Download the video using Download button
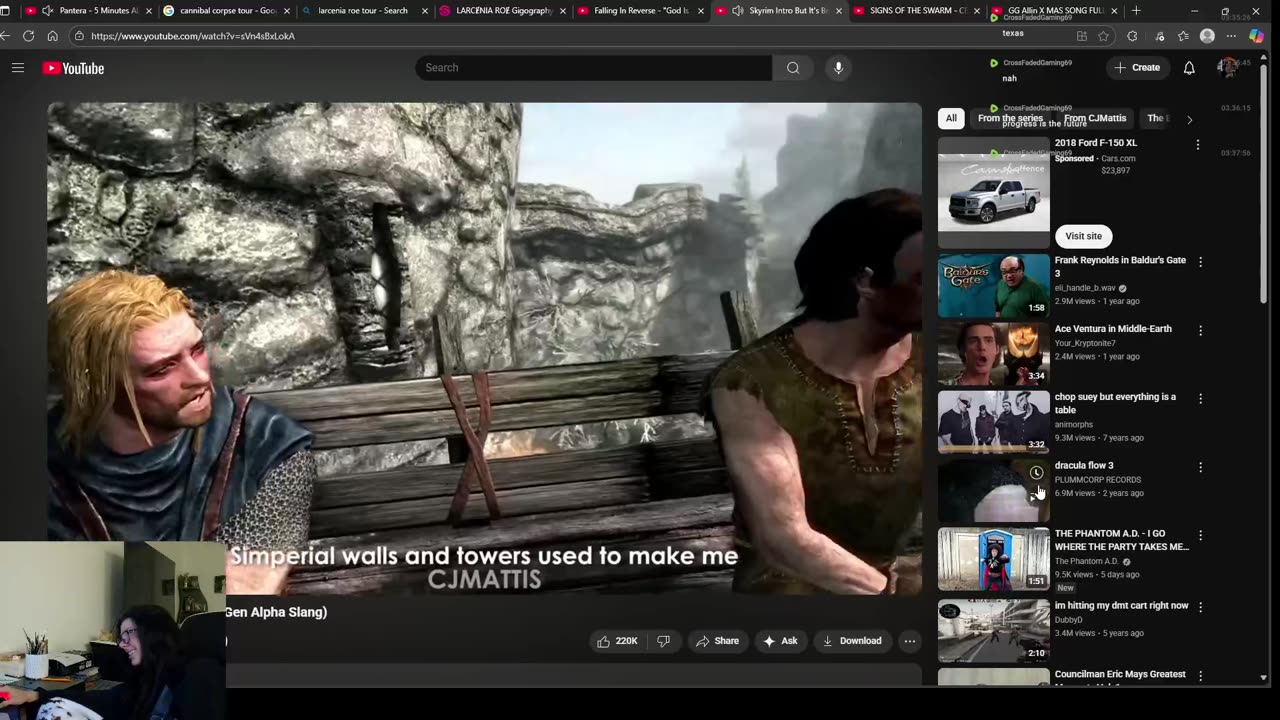The width and height of the screenshot is (1280, 720). tap(852, 641)
